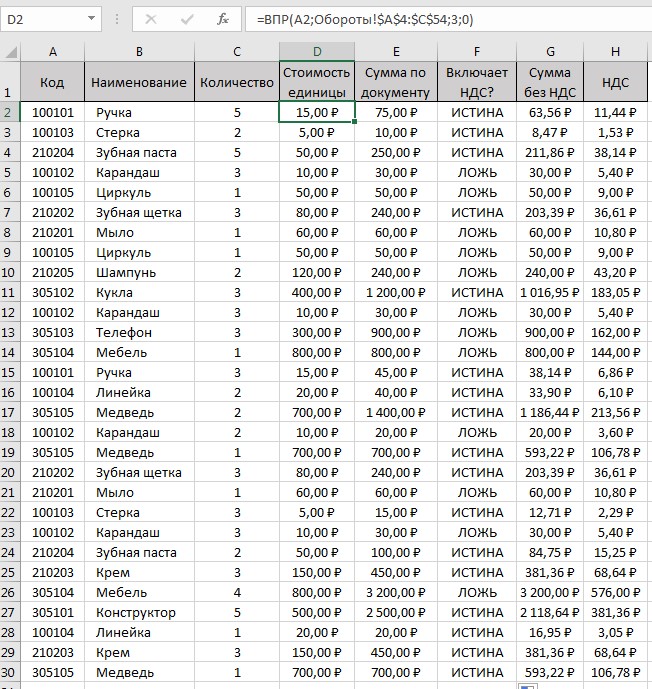
Task: Click 'Зубная паста' in row 24
Action: click(139, 553)
